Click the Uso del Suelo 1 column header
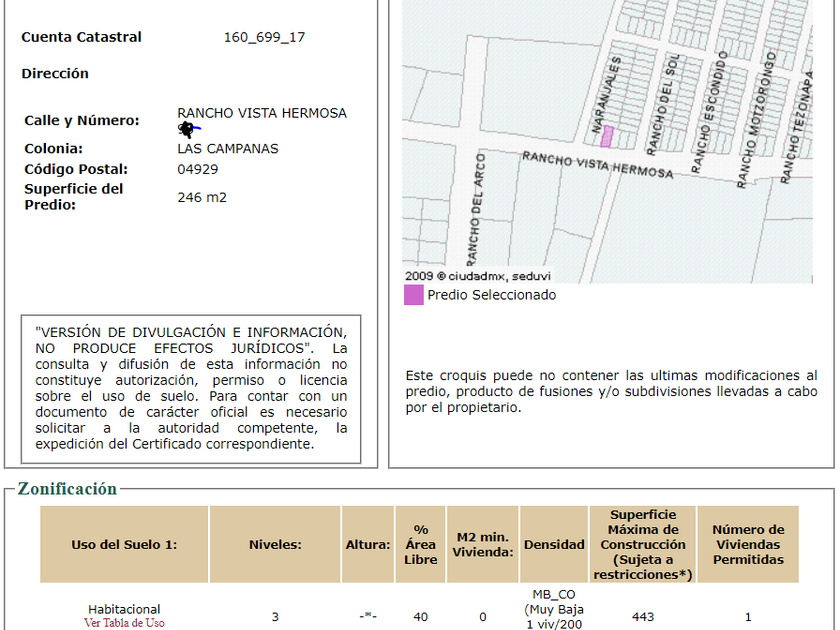The width and height of the screenshot is (840, 630). 124,544
